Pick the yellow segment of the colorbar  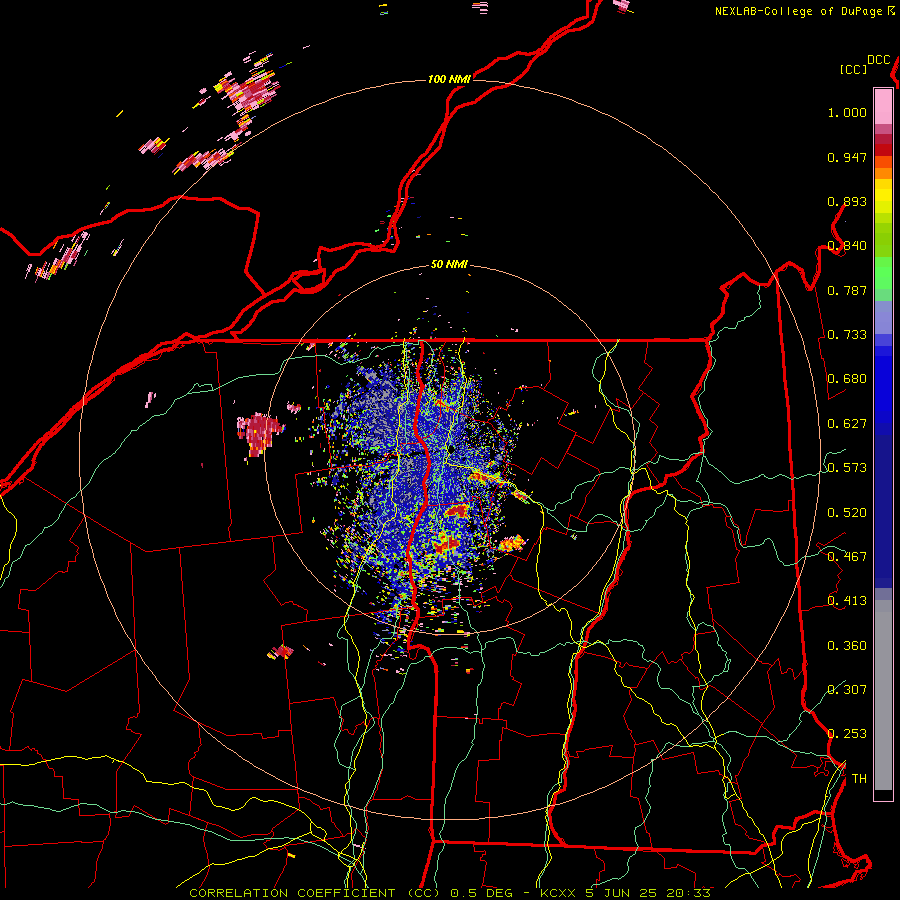[883, 197]
